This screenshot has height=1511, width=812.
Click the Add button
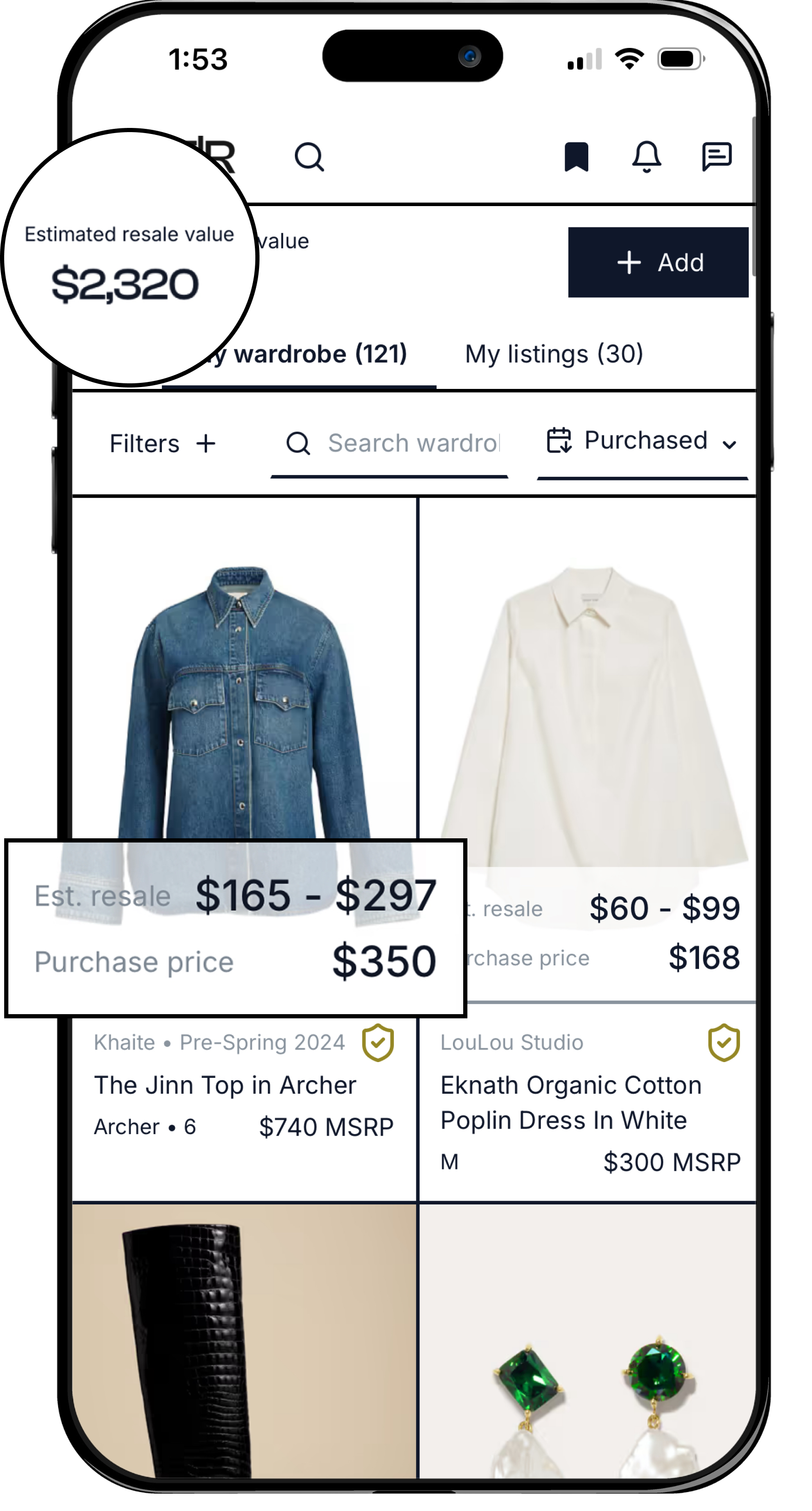(x=658, y=262)
